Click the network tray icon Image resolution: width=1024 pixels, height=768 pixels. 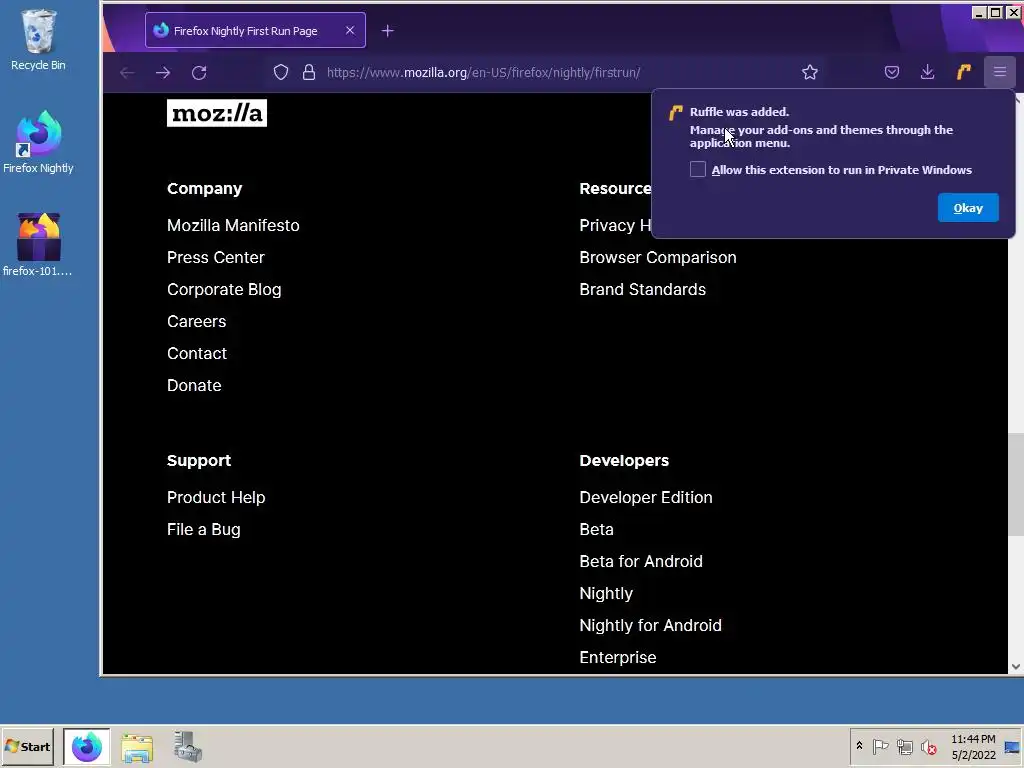pyautogui.click(x=904, y=746)
